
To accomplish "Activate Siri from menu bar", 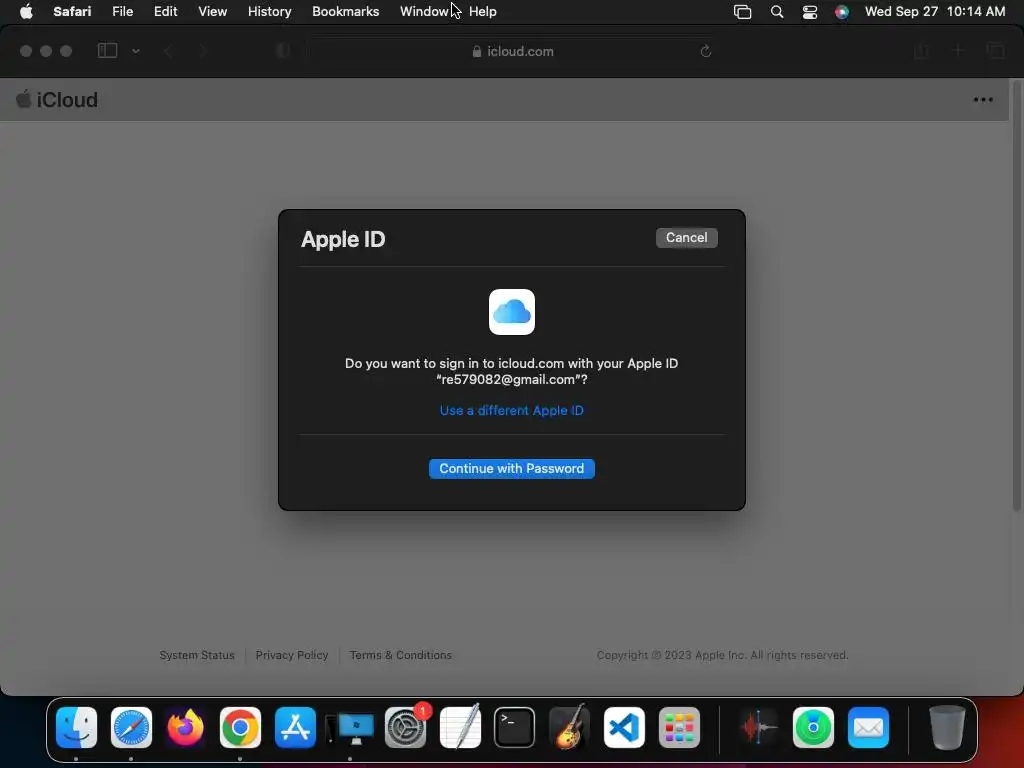I will click(842, 12).
